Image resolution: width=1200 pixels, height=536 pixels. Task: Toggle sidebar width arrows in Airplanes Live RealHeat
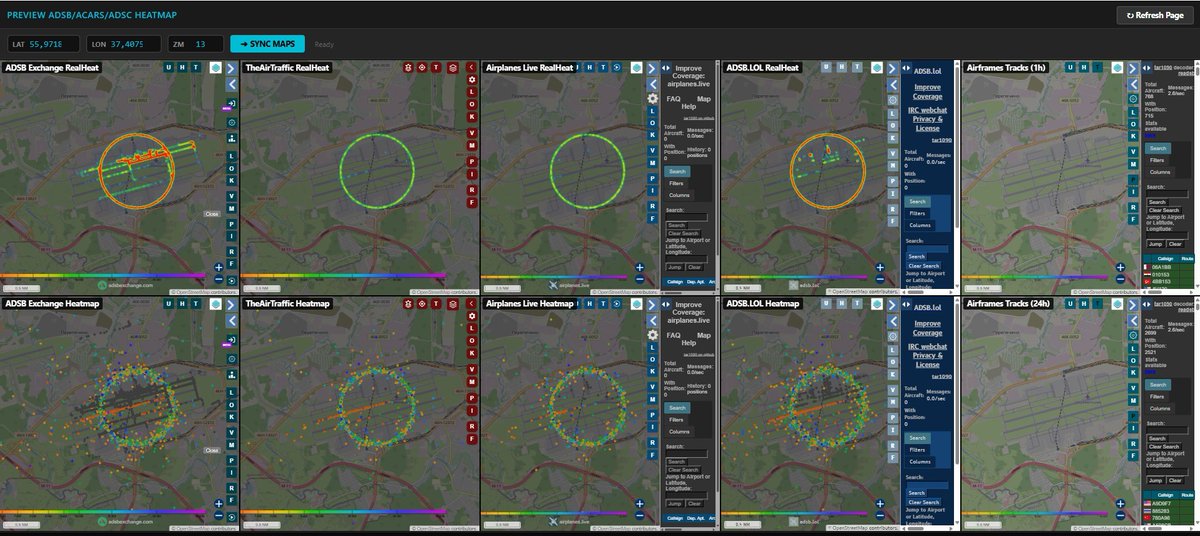coord(666,68)
